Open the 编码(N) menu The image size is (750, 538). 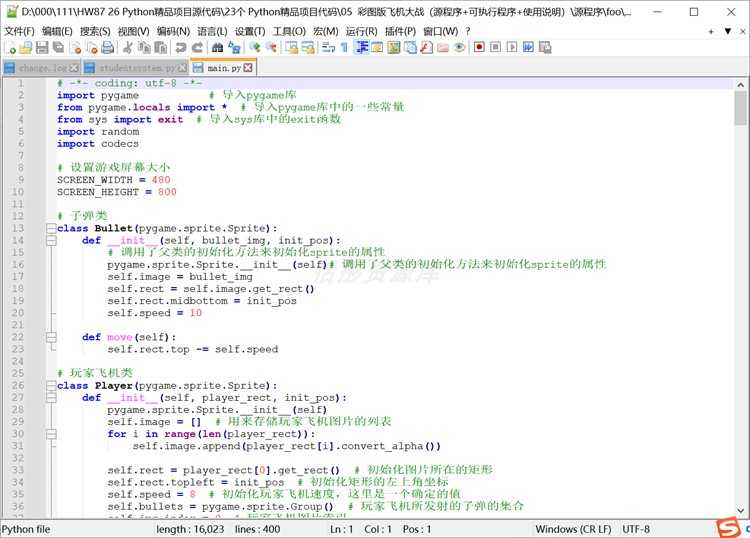(x=173, y=32)
